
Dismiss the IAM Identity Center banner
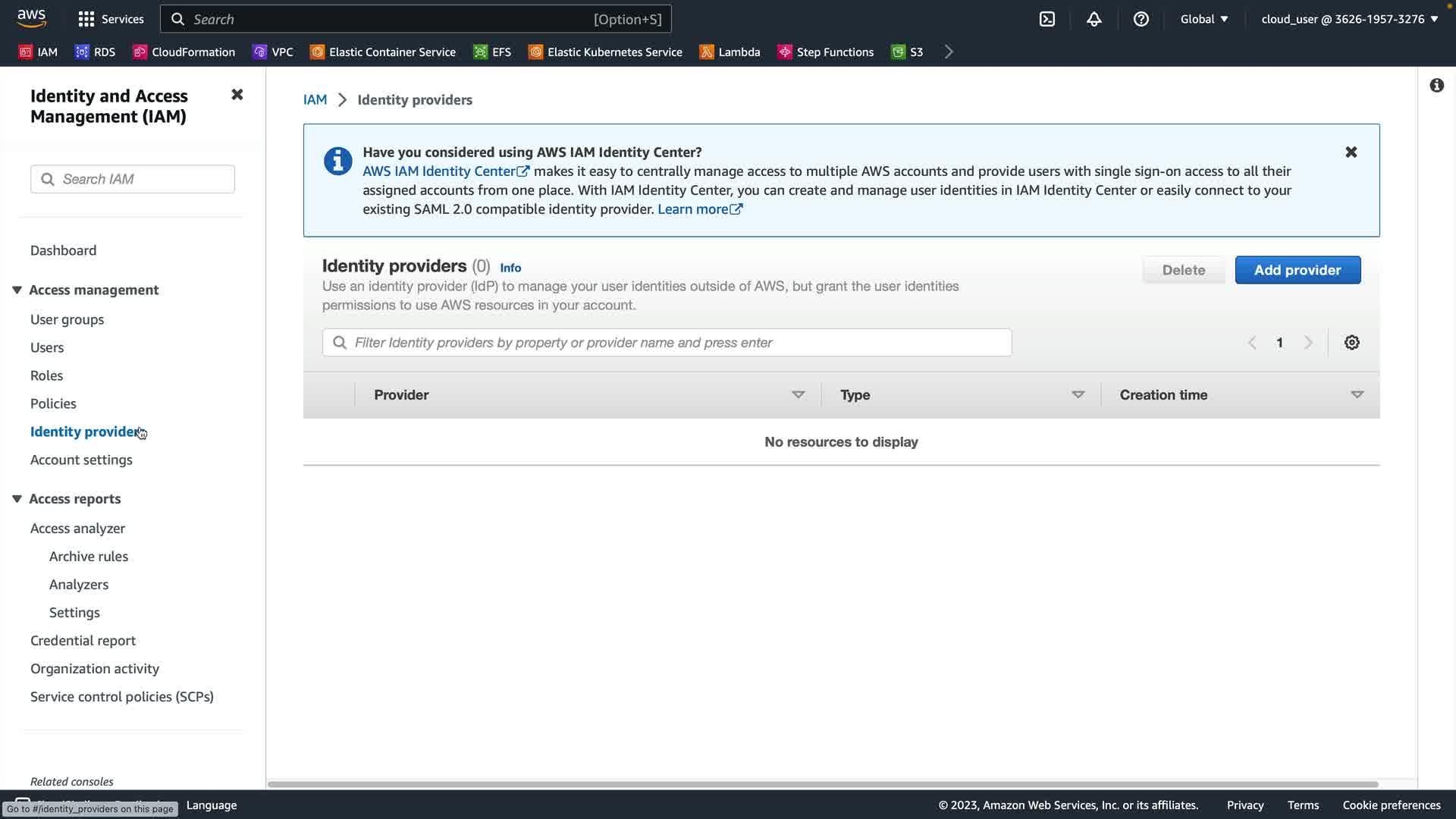[1351, 152]
